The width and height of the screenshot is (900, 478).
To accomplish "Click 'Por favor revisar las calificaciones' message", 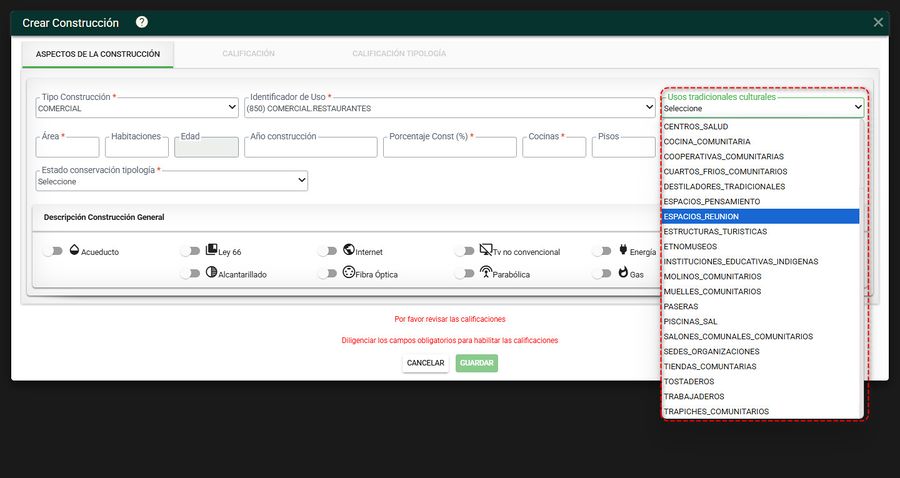I will (x=450, y=319).
